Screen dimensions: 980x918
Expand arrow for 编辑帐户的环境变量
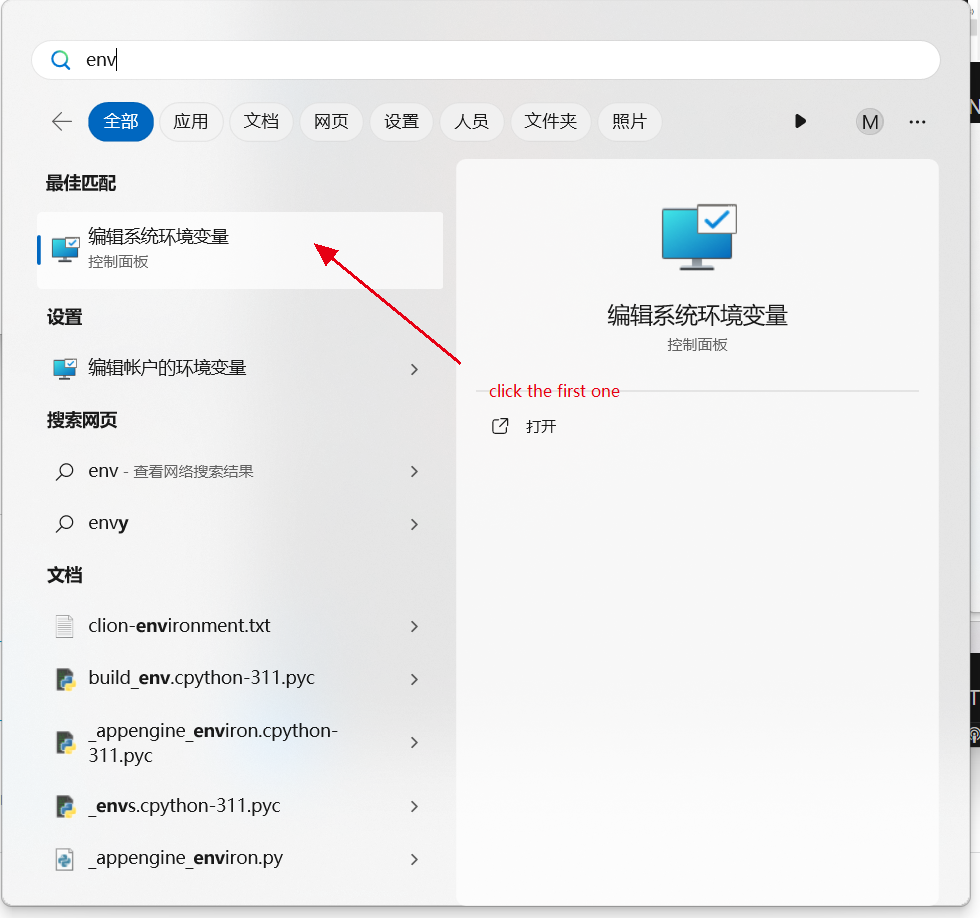click(x=414, y=369)
